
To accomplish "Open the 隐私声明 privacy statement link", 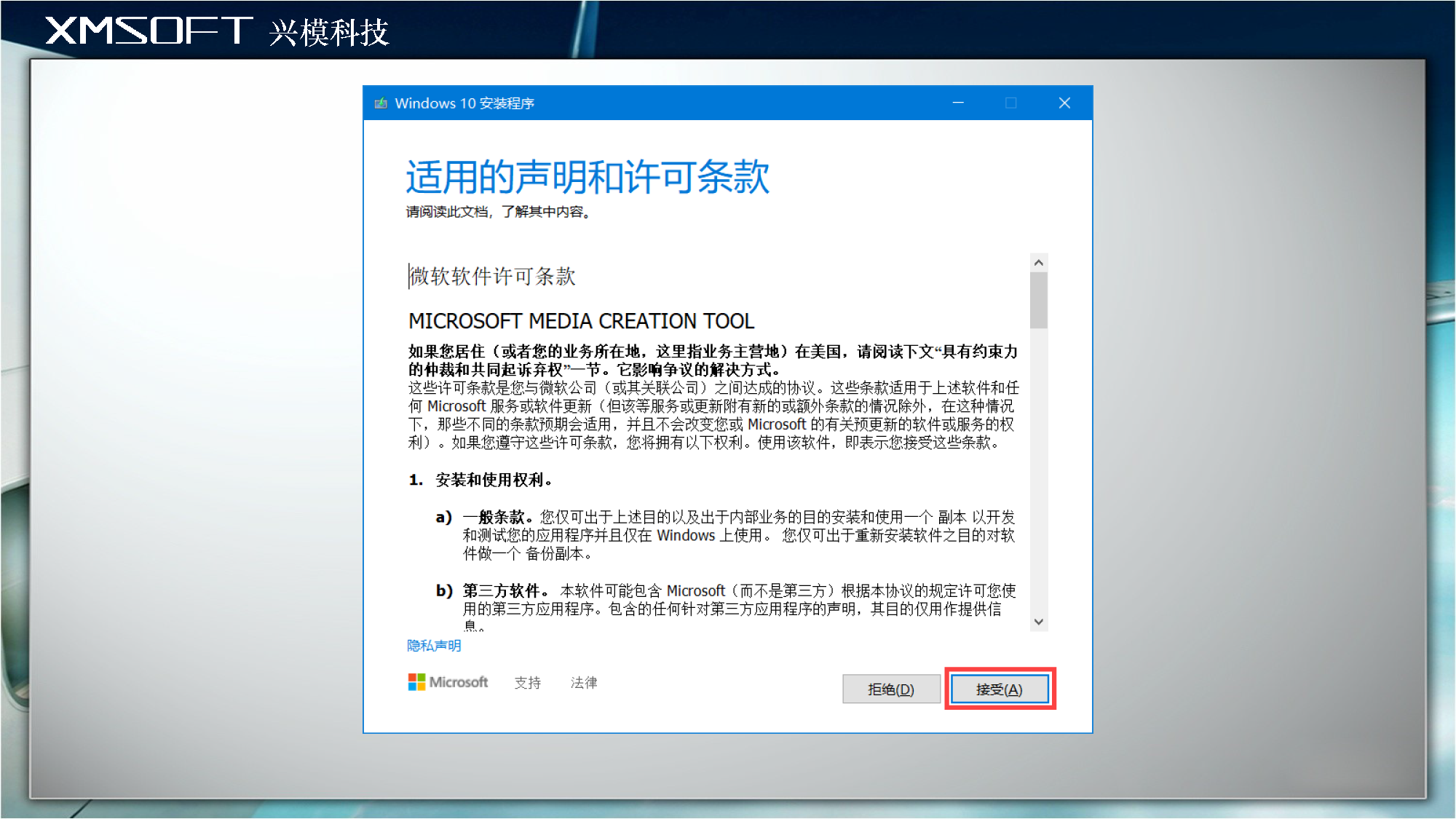I will tap(434, 646).
